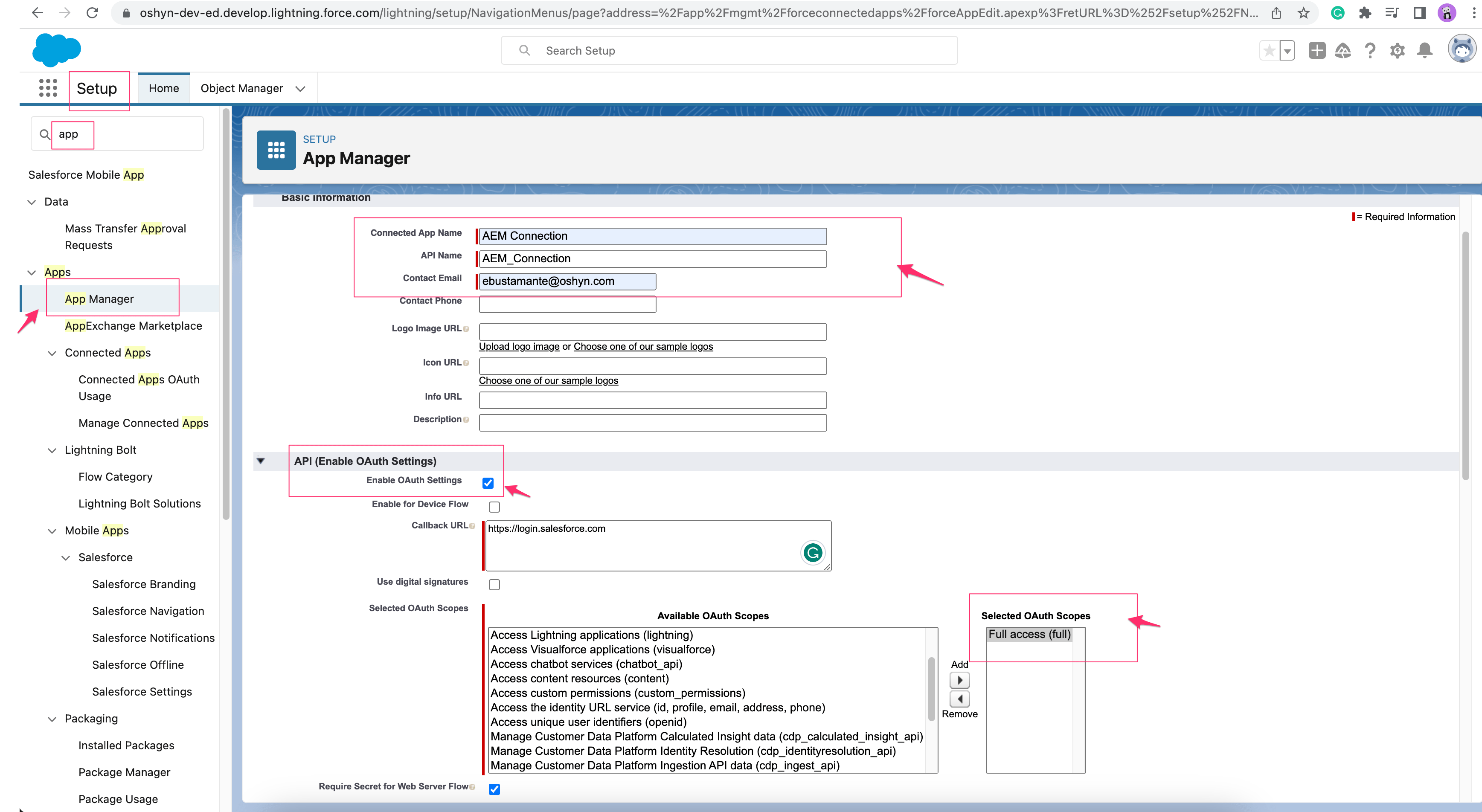The image size is (1482, 812).
Task: Uncheck Enable OAuth Settings
Action: [x=488, y=483]
